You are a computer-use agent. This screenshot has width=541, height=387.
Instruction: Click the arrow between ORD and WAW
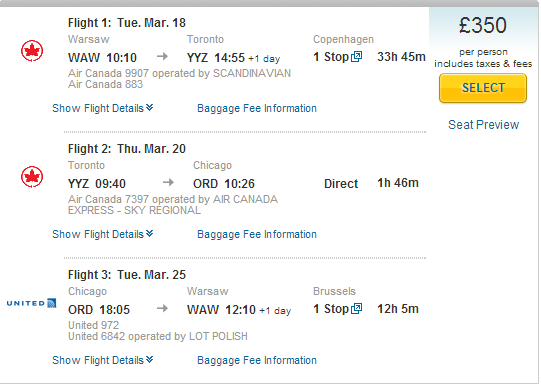pyautogui.click(x=162, y=308)
